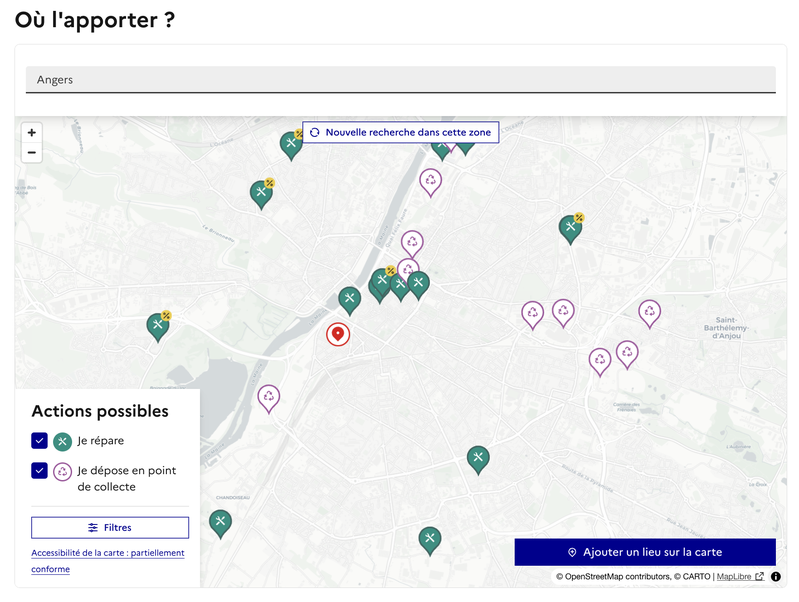Open the Filtres panel
This screenshot has height=602, width=799.
click(110, 527)
